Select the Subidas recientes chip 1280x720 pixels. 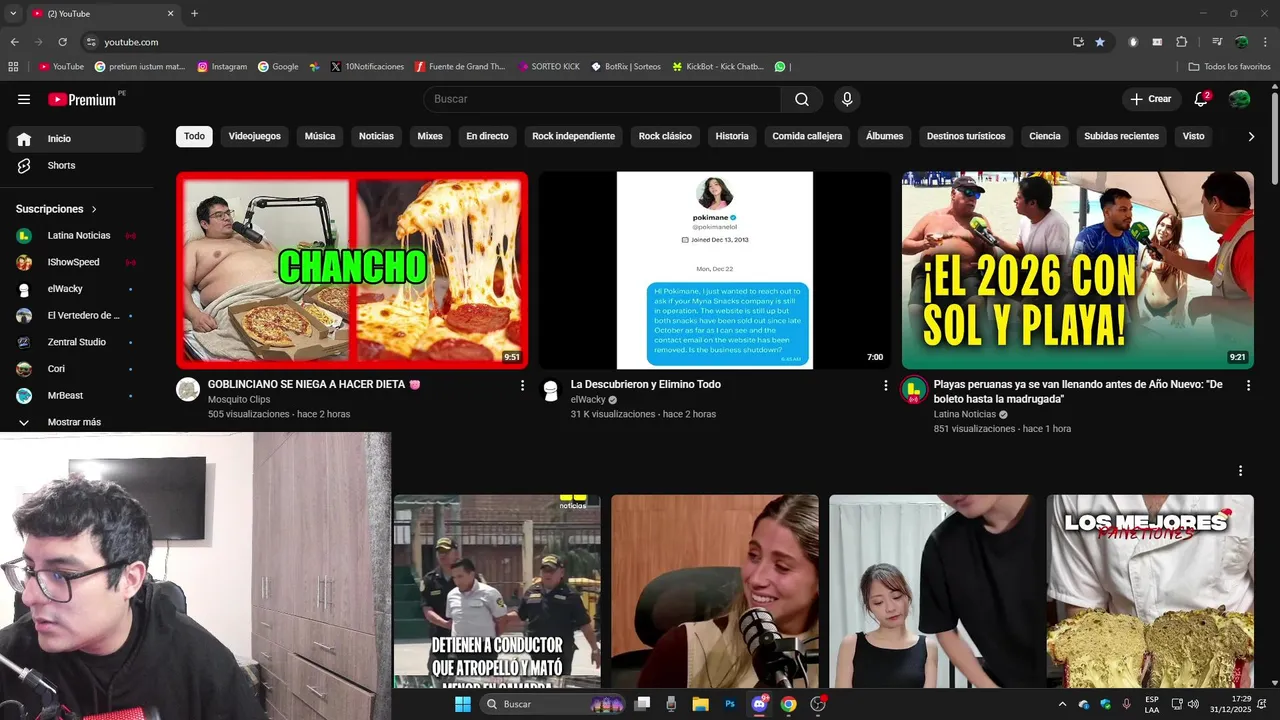coord(1121,136)
